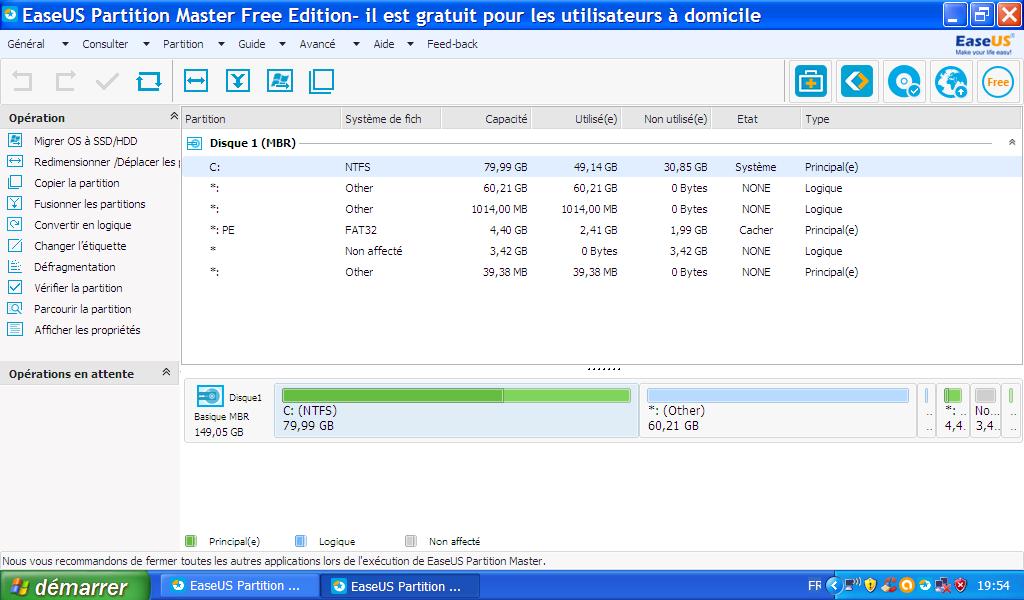The height and width of the screenshot is (600, 1024).
Task: Click the resize/move partition toolbar icon
Action: click(x=196, y=82)
